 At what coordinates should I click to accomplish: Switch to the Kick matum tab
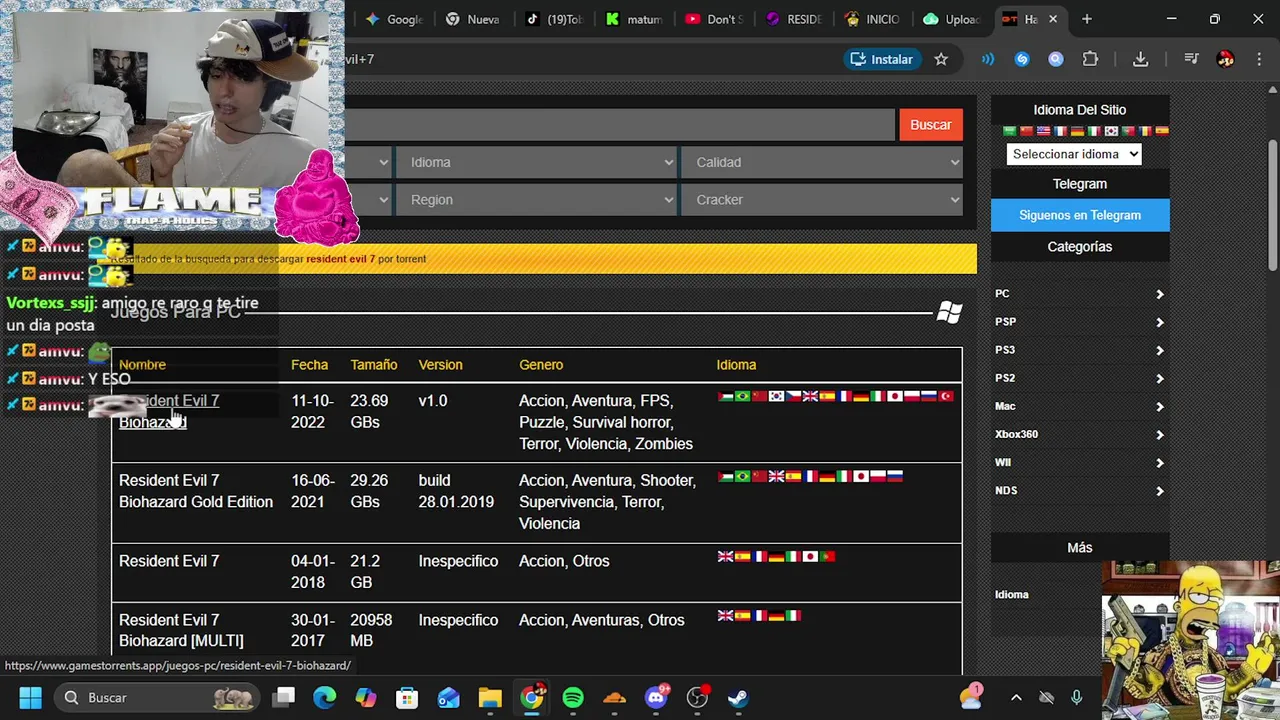pyautogui.click(x=633, y=19)
